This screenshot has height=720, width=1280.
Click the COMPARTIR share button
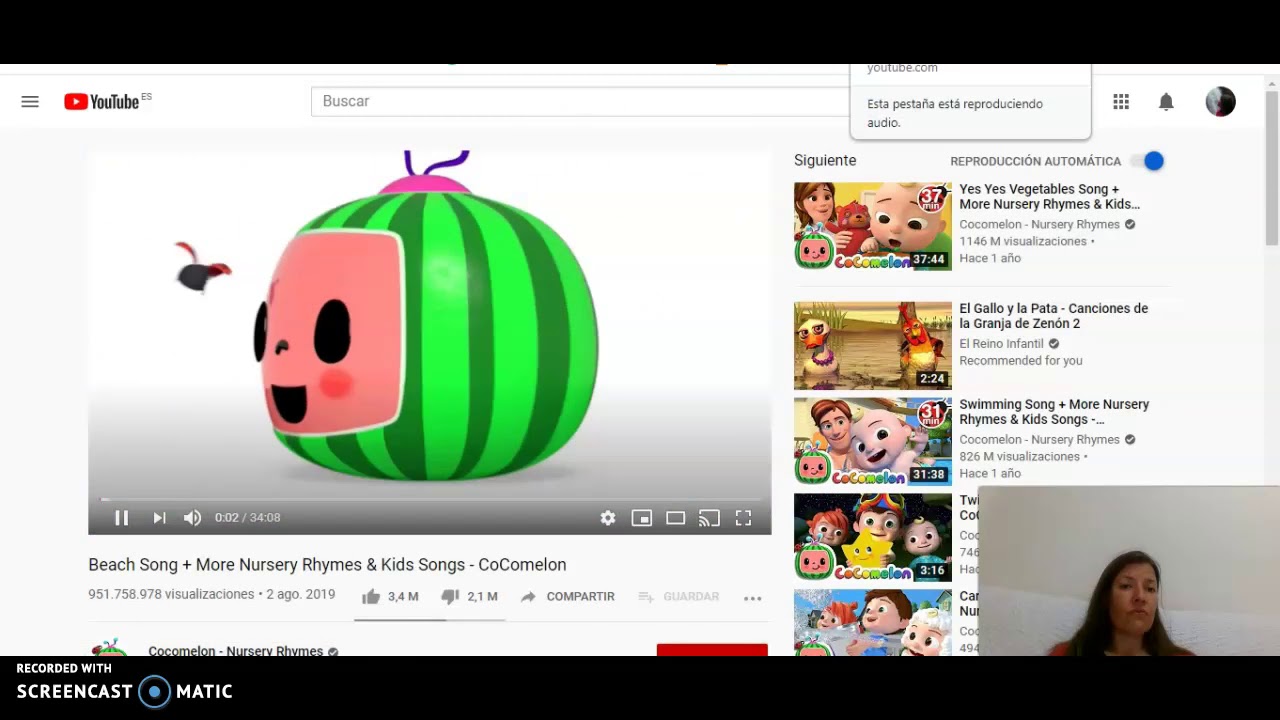click(567, 596)
